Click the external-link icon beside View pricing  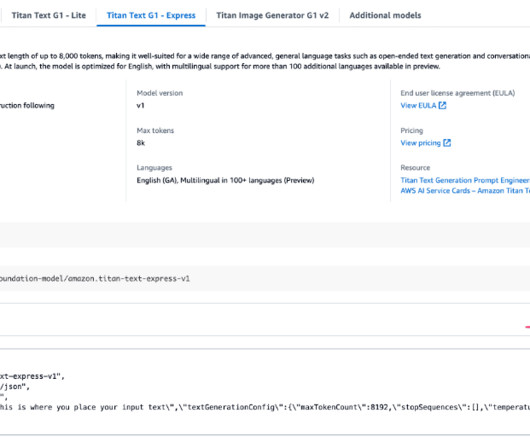[447, 143]
